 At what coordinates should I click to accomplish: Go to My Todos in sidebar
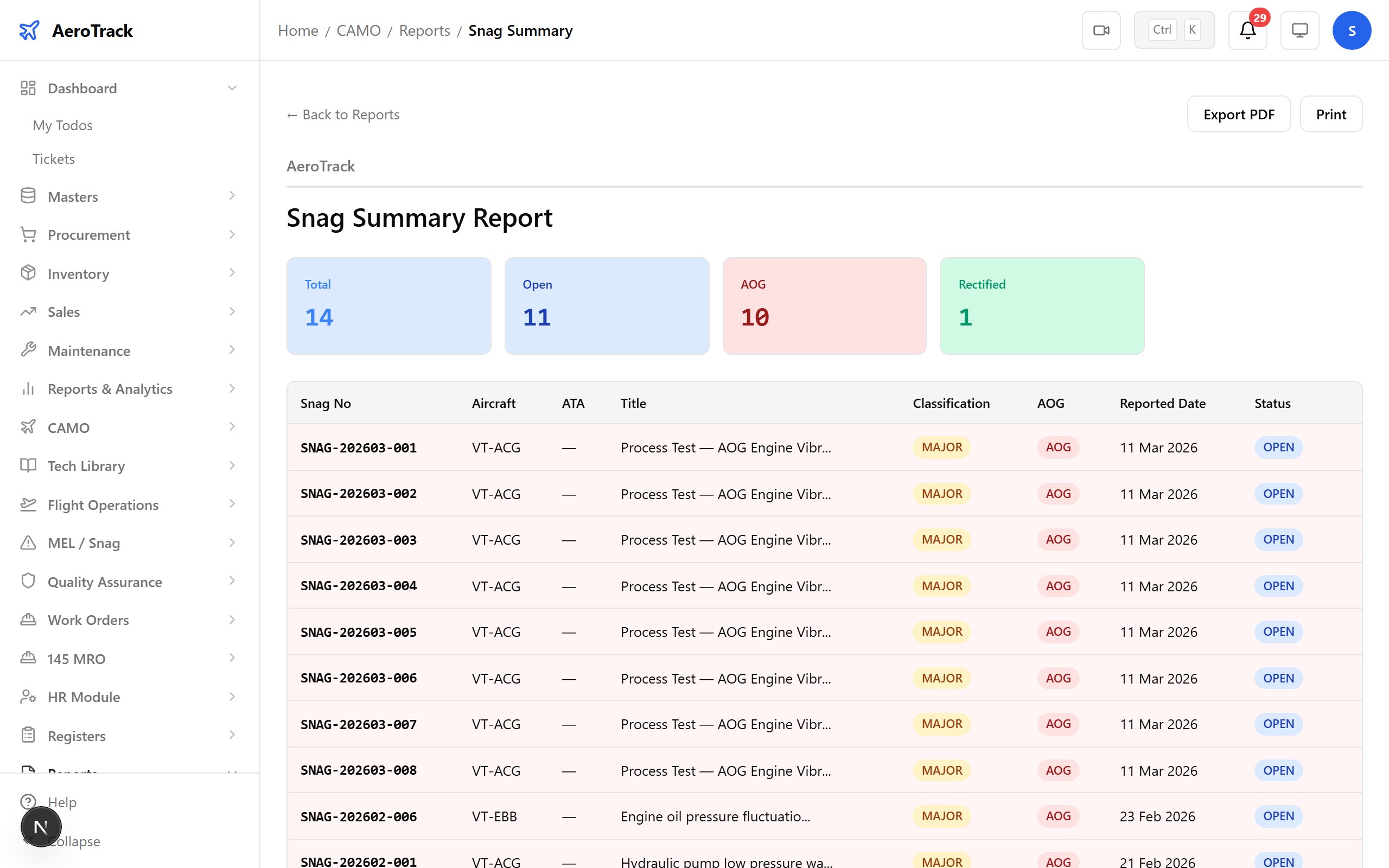(x=62, y=125)
